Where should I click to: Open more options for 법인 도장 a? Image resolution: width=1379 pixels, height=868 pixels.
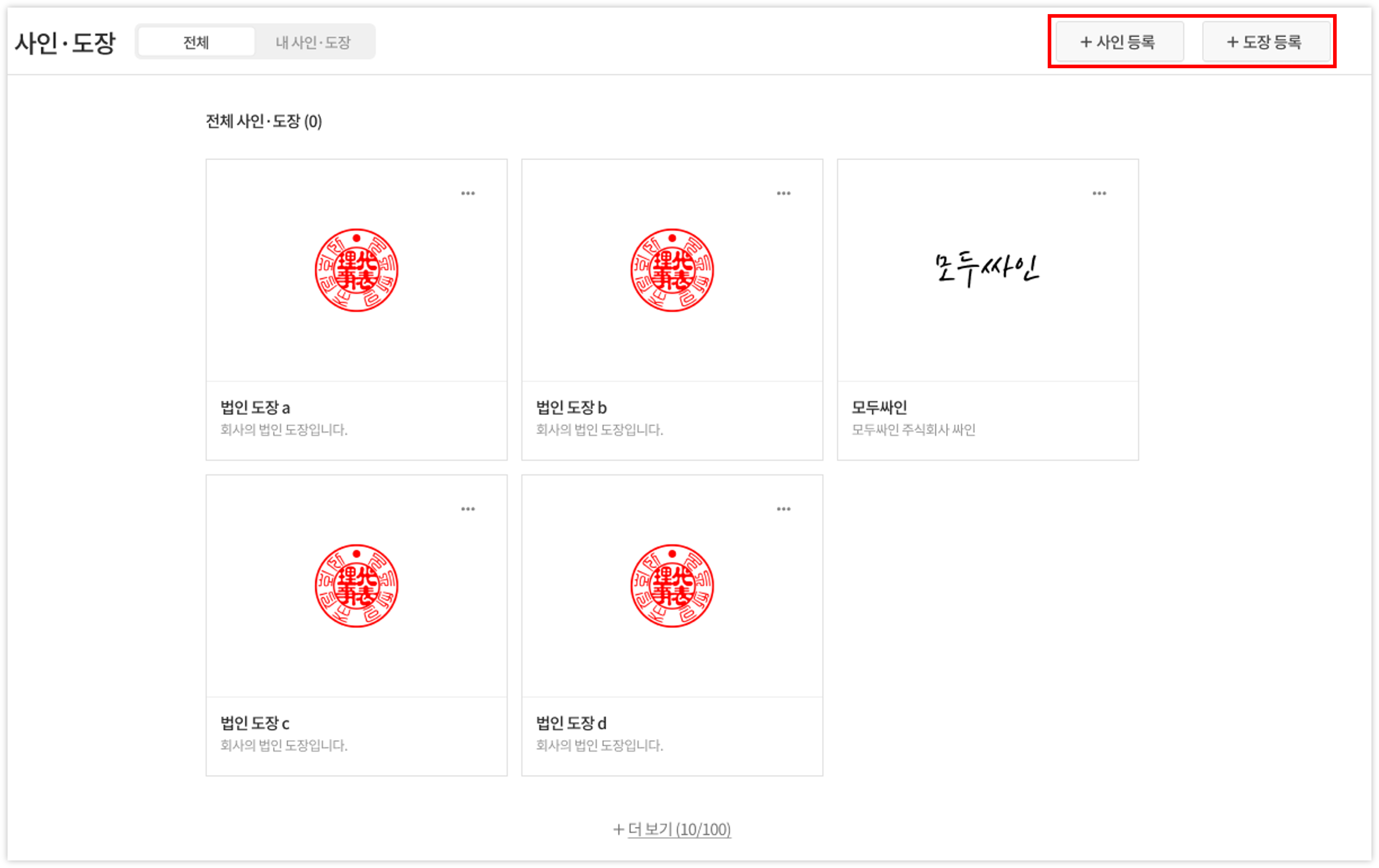point(468,194)
